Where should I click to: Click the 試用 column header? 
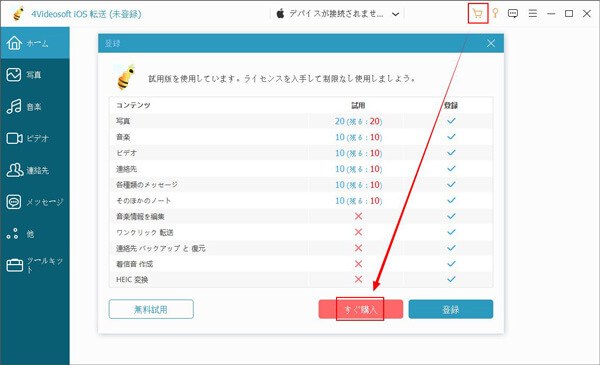(x=358, y=105)
